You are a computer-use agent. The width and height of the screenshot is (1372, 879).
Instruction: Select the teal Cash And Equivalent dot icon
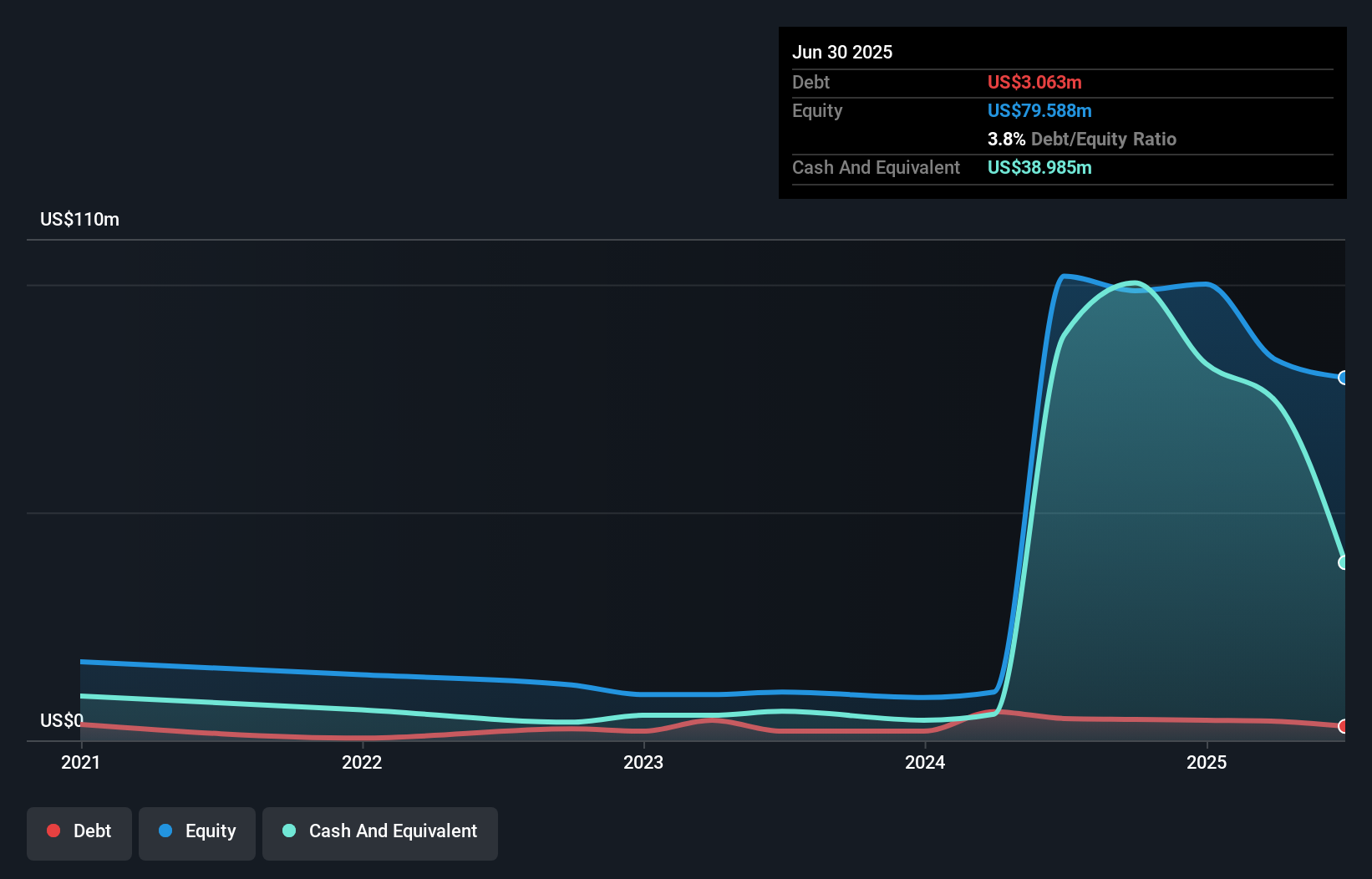point(288,831)
